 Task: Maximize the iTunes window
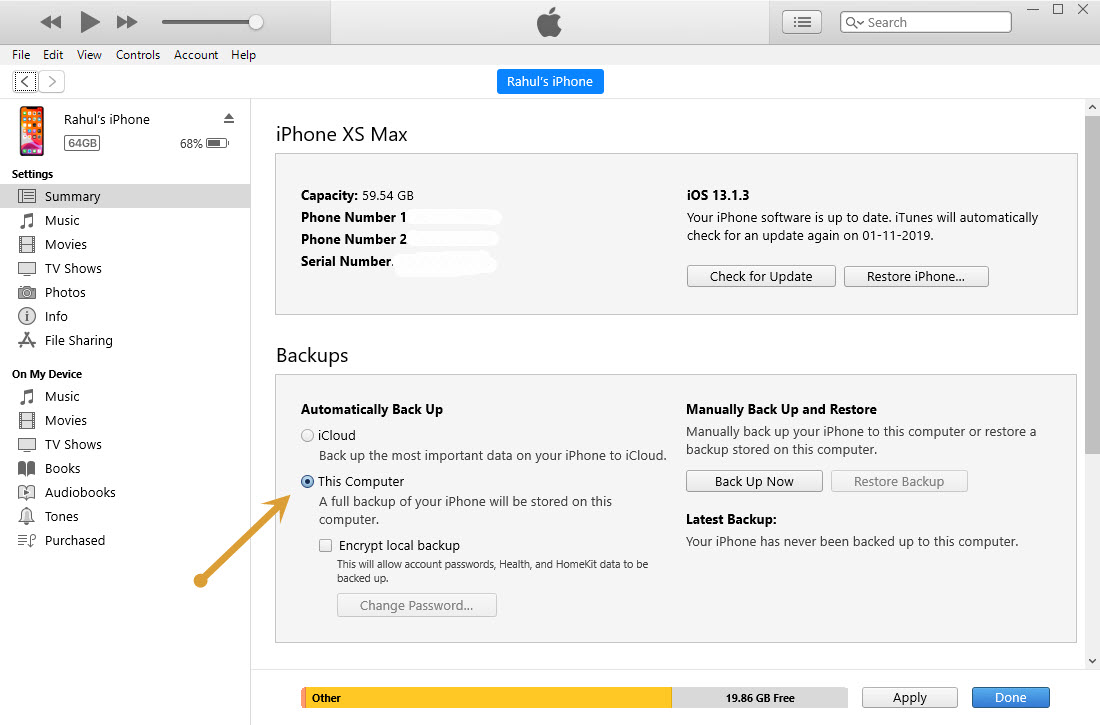pyautogui.click(x=1058, y=9)
